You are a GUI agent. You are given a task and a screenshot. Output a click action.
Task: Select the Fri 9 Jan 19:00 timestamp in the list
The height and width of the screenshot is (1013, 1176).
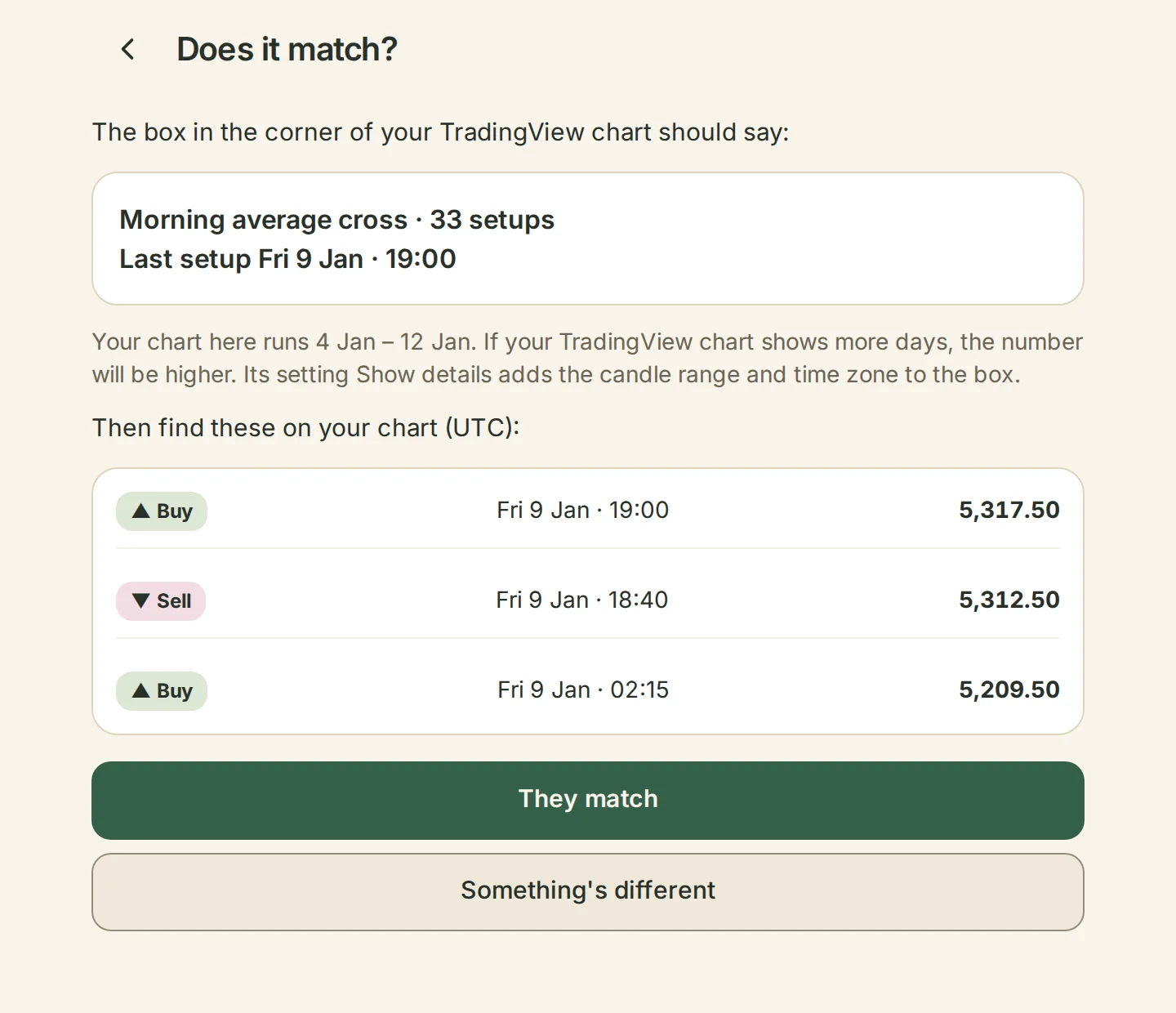pos(583,510)
